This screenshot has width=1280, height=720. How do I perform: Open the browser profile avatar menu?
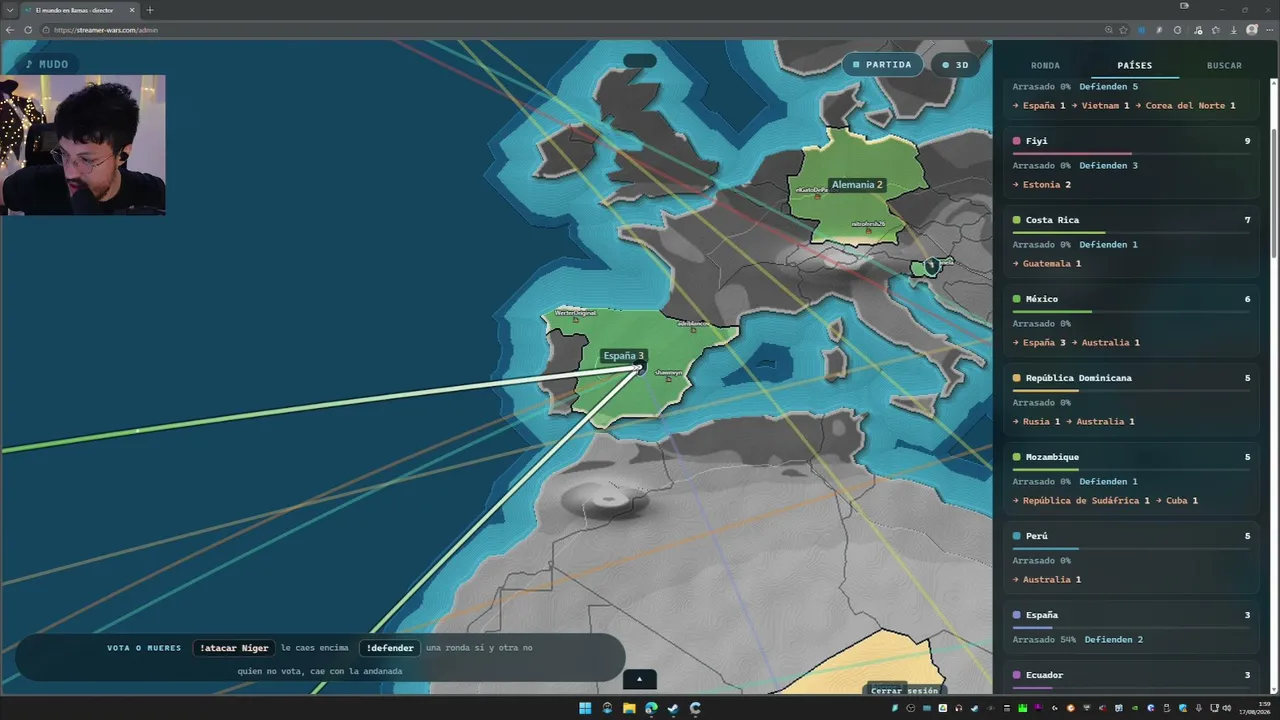(1252, 30)
